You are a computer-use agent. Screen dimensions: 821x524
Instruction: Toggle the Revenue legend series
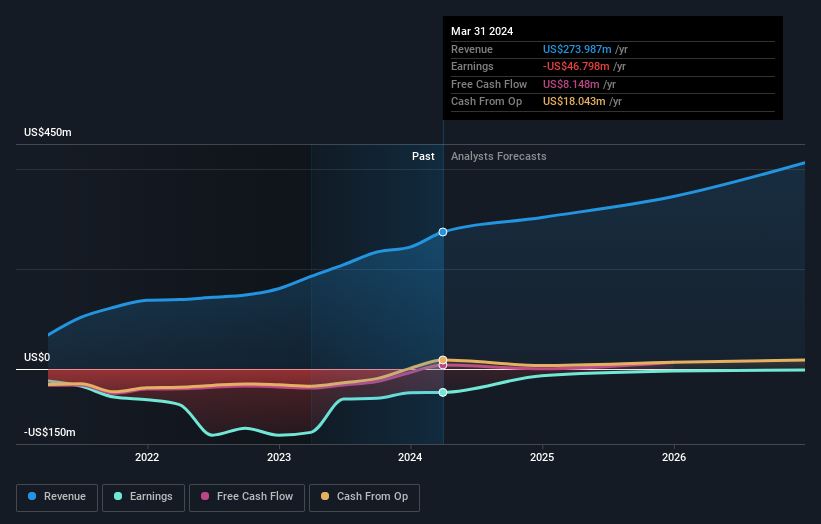(57, 497)
